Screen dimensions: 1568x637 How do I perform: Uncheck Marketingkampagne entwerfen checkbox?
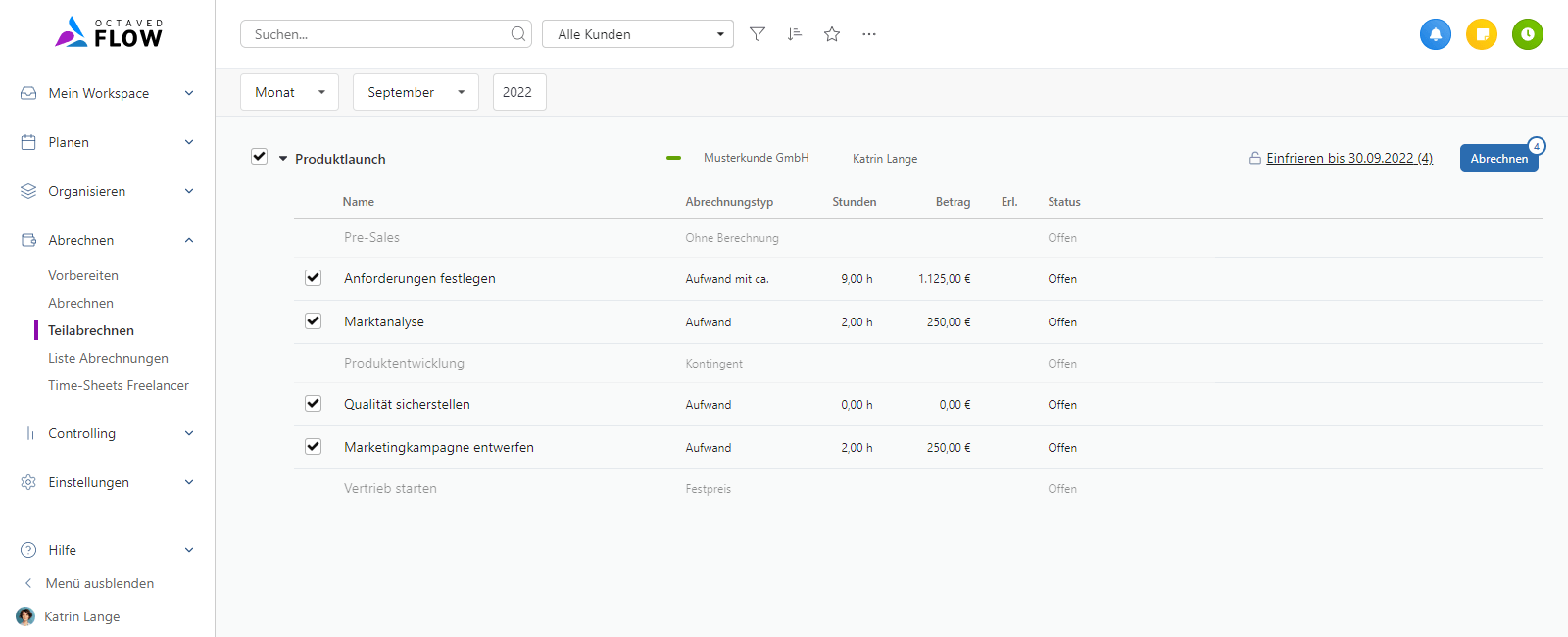[x=313, y=446]
